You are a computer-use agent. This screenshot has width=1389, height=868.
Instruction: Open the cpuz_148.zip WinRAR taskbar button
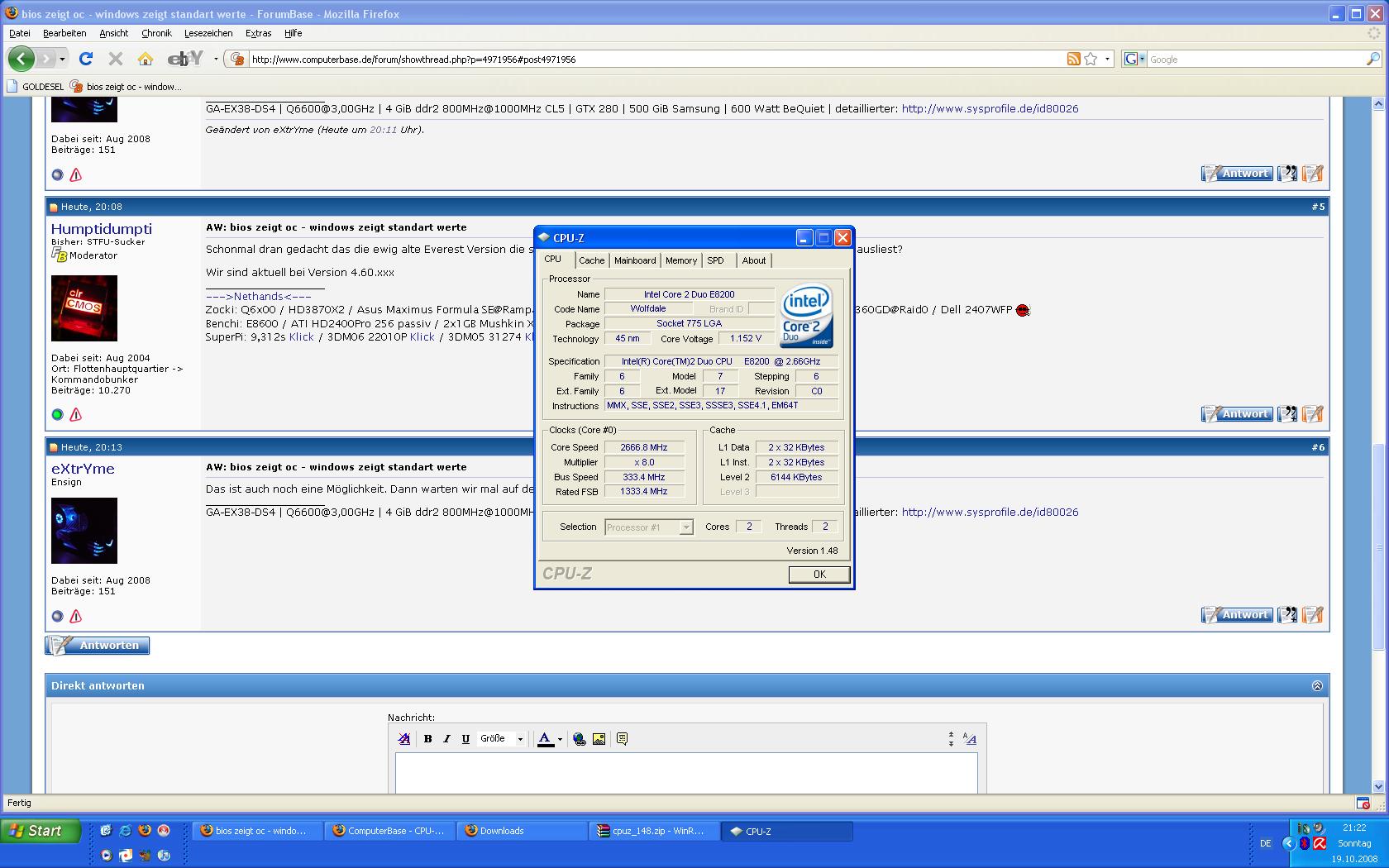655,831
